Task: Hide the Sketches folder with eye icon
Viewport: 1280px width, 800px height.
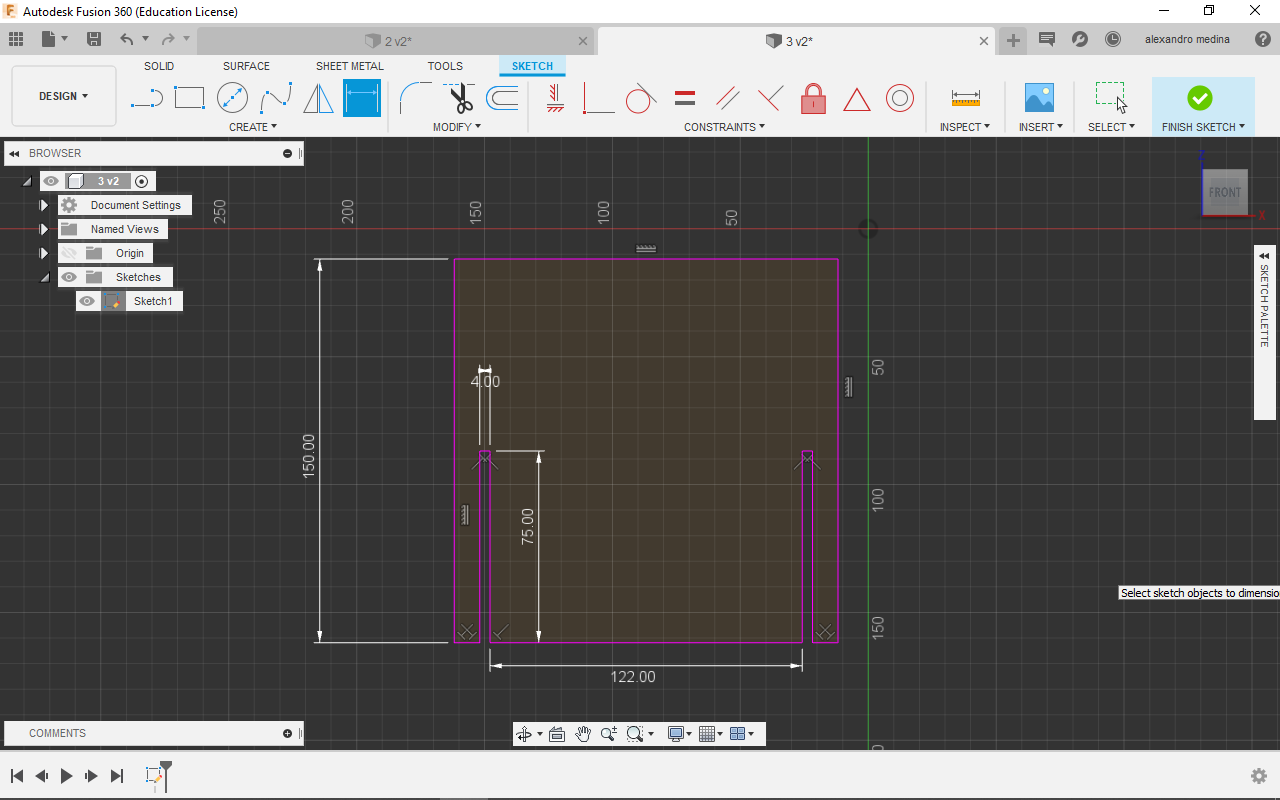Action: (69, 277)
